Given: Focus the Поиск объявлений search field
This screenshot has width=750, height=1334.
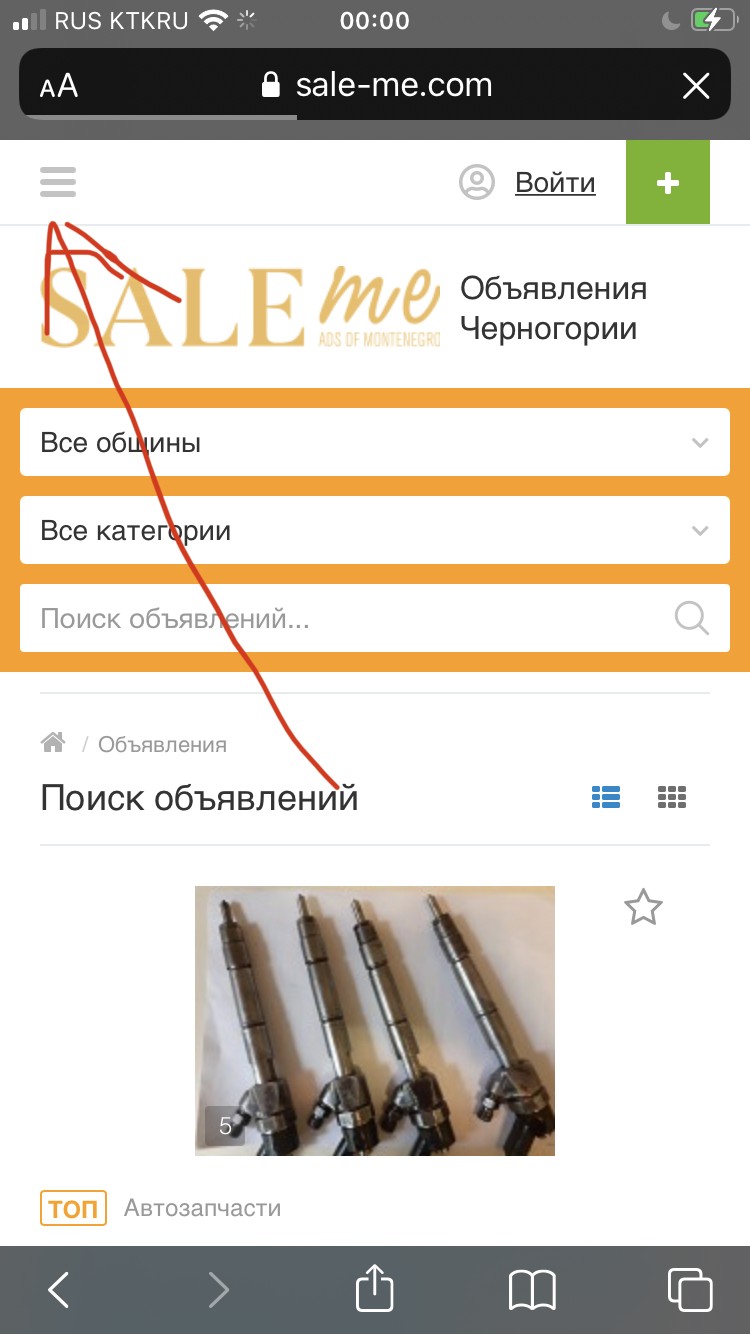Looking at the screenshot, I should [x=345, y=618].
